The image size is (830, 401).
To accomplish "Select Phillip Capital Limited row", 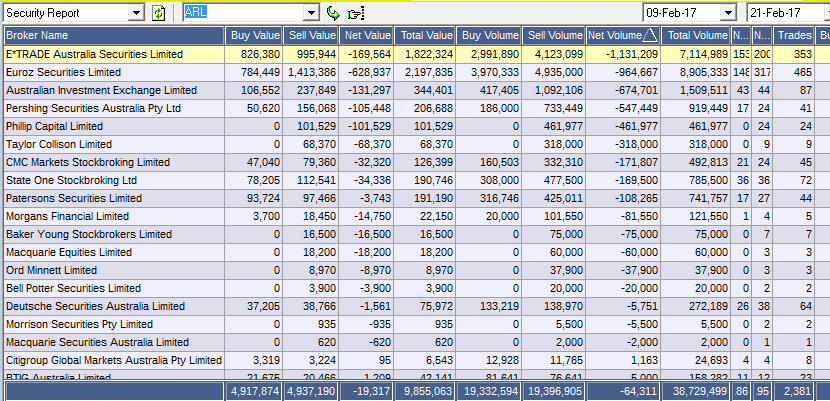I will tap(415, 126).
